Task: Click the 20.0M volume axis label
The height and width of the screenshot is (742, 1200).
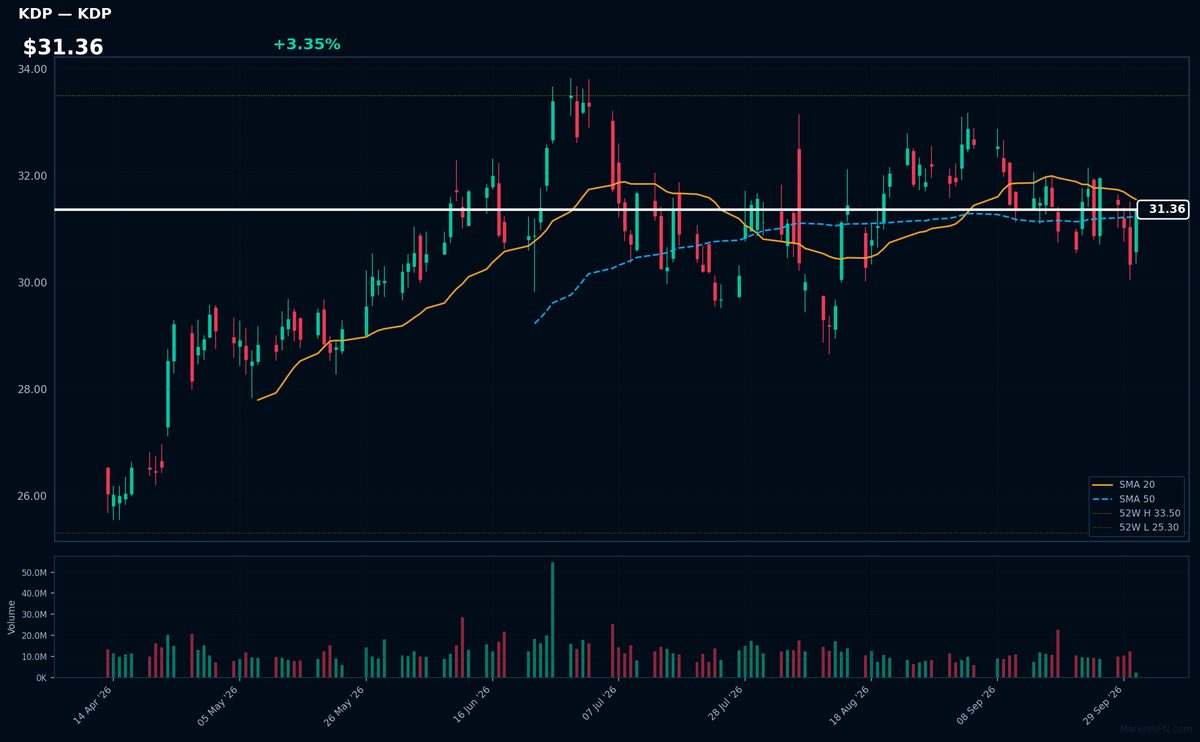Action: tap(34, 636)
